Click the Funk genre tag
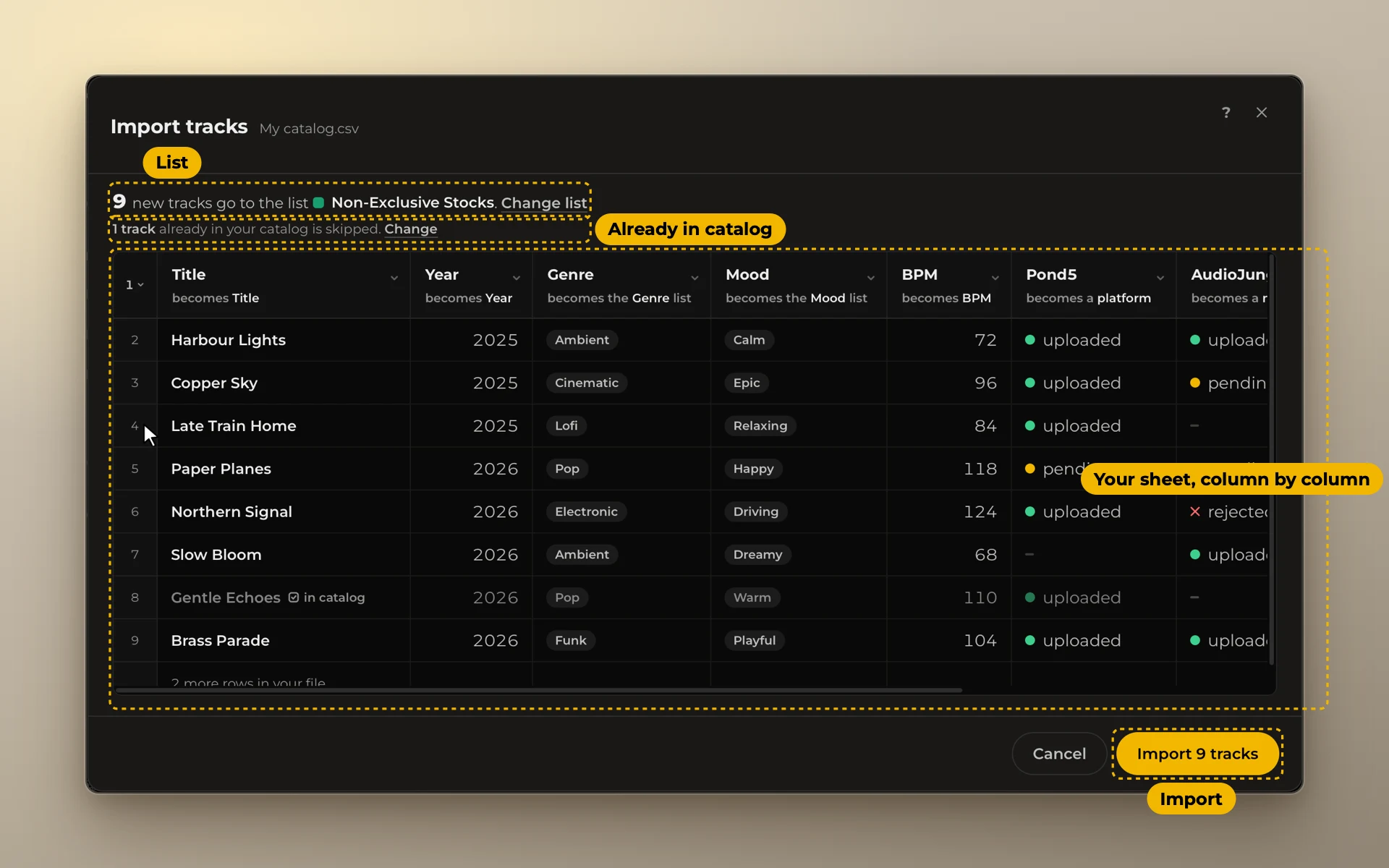Image resolution: width=1389 pixels, height=868 pixels. pos(571,640)
